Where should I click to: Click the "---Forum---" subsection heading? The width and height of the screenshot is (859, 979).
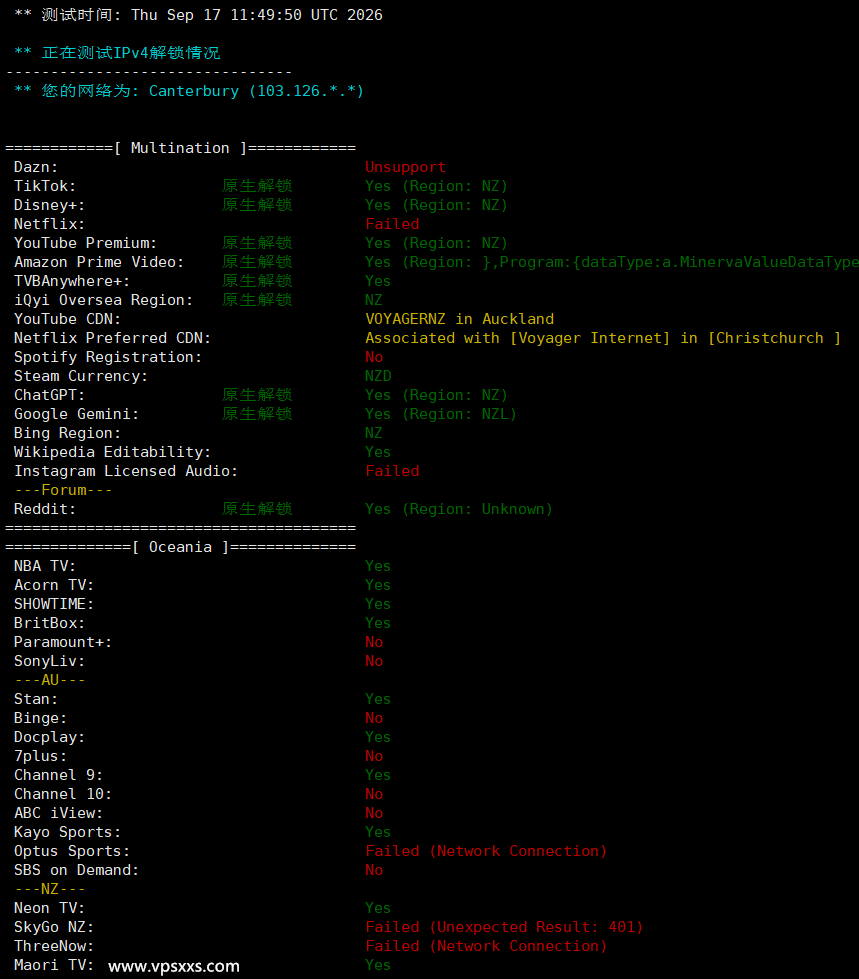pos(63,490)
